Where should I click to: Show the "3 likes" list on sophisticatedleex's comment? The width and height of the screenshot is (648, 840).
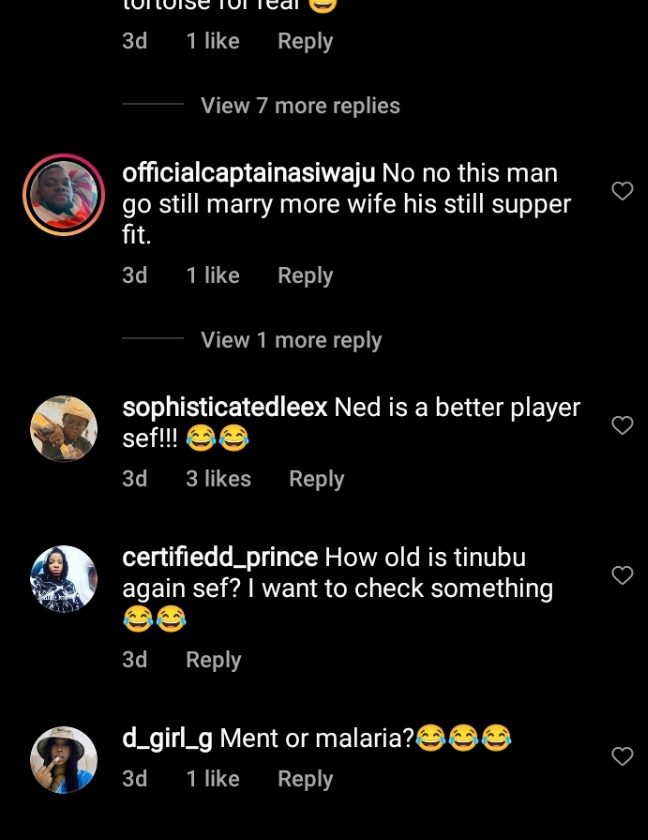[218, 479]
